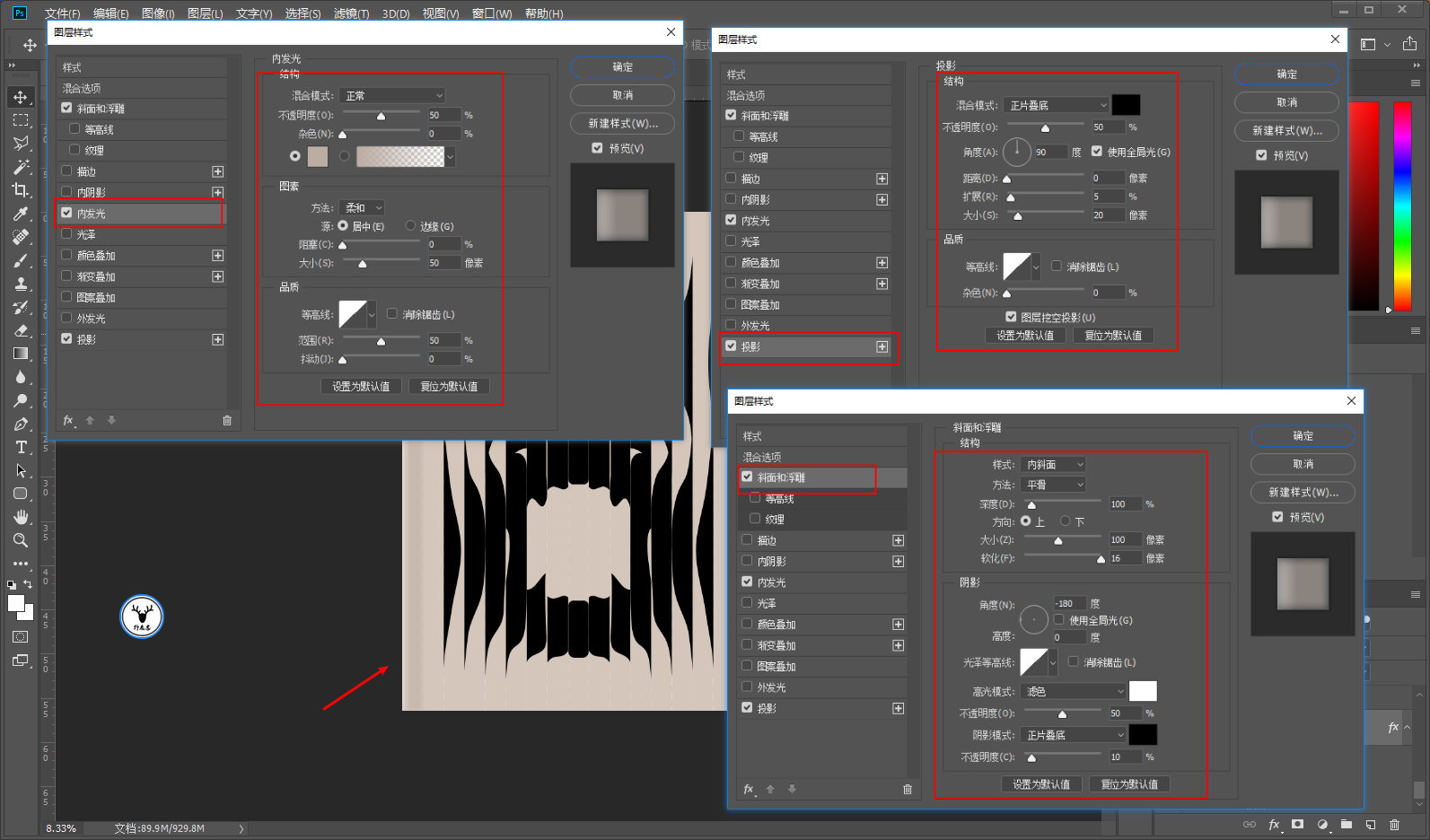Click 复位为默认值 in the 斜面和浮雕 panel
This screenshot has width=1430, height=840.
(x=1129, y=784)
